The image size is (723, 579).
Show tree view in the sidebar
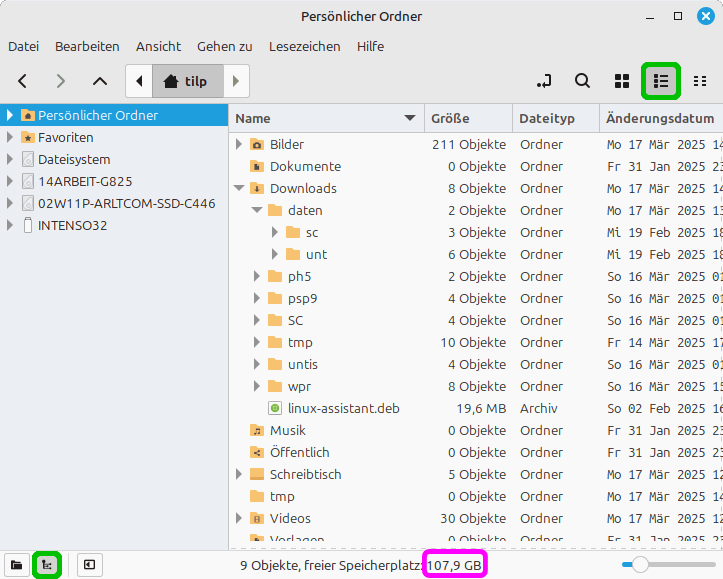(46, 565)
